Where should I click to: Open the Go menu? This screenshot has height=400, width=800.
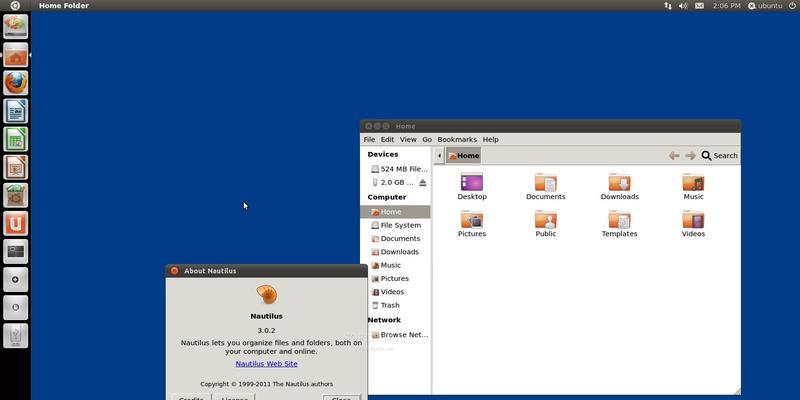(427, 139)
